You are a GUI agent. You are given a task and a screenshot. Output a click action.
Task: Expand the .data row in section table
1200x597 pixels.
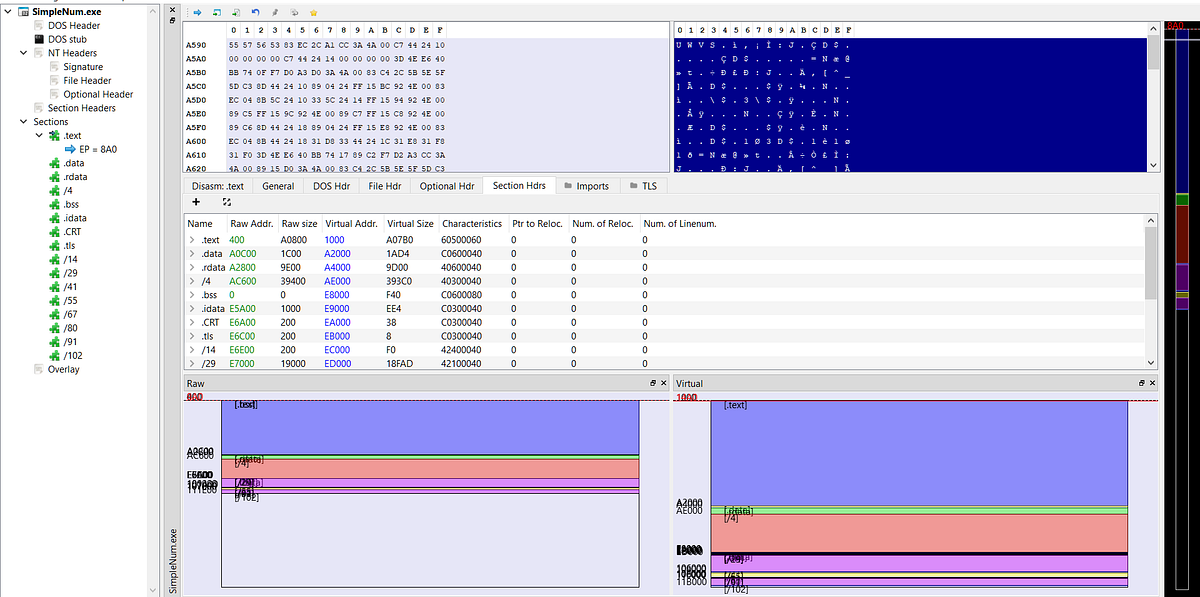[x=191, y=254]
